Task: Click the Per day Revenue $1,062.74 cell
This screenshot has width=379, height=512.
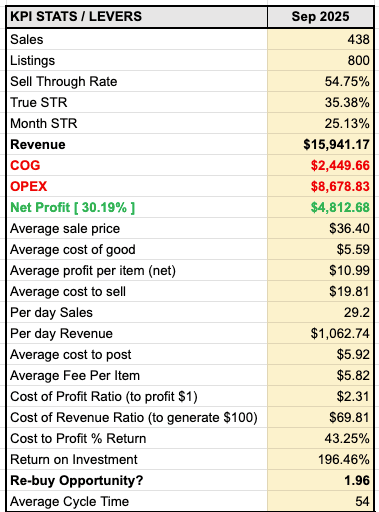Action: 320,333
